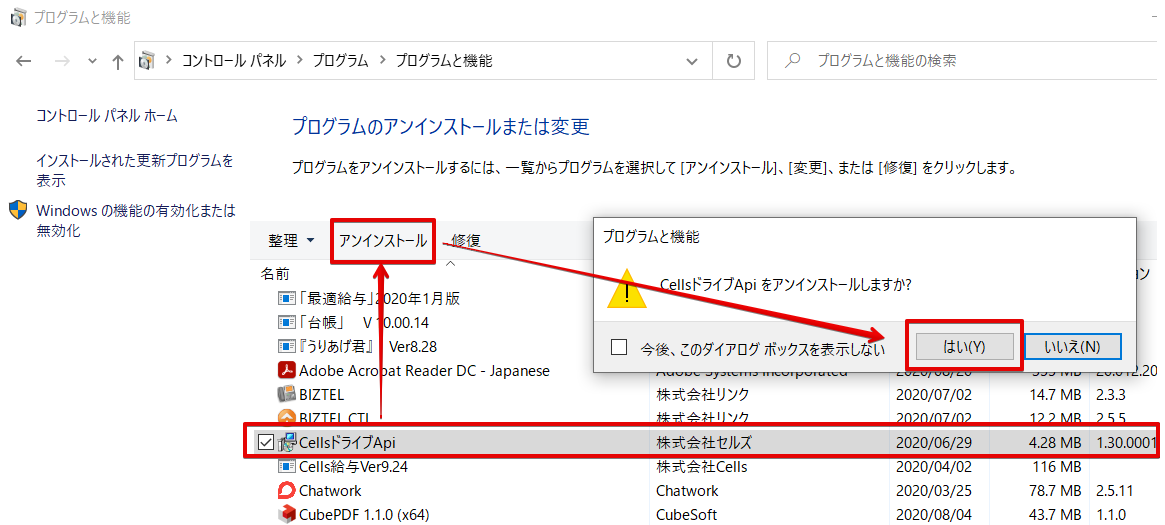The height and width of the screenshot is (525, 1165).
Task: Select the BIZTEL program icon
Action: [x=287, y=394]
